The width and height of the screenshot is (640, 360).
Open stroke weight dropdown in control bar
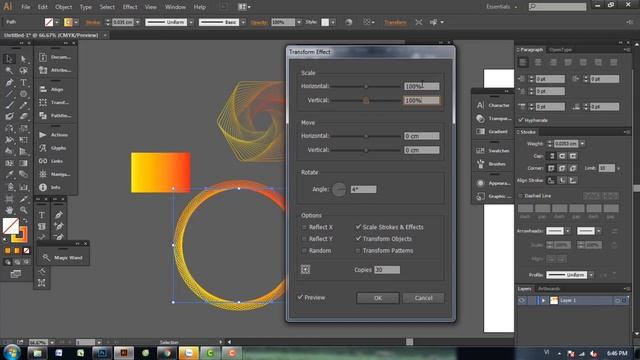coord(138,22)
